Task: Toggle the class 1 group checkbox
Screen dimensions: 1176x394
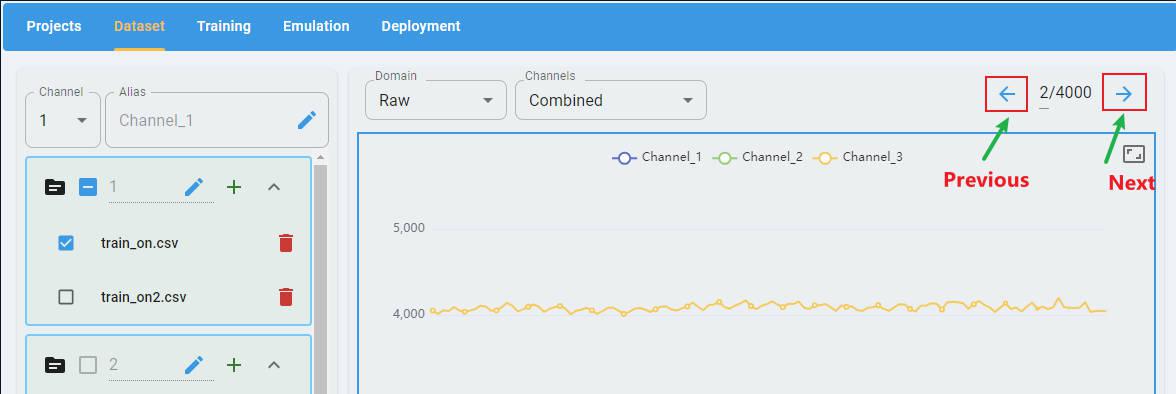Action: click(x=88, y=187)
